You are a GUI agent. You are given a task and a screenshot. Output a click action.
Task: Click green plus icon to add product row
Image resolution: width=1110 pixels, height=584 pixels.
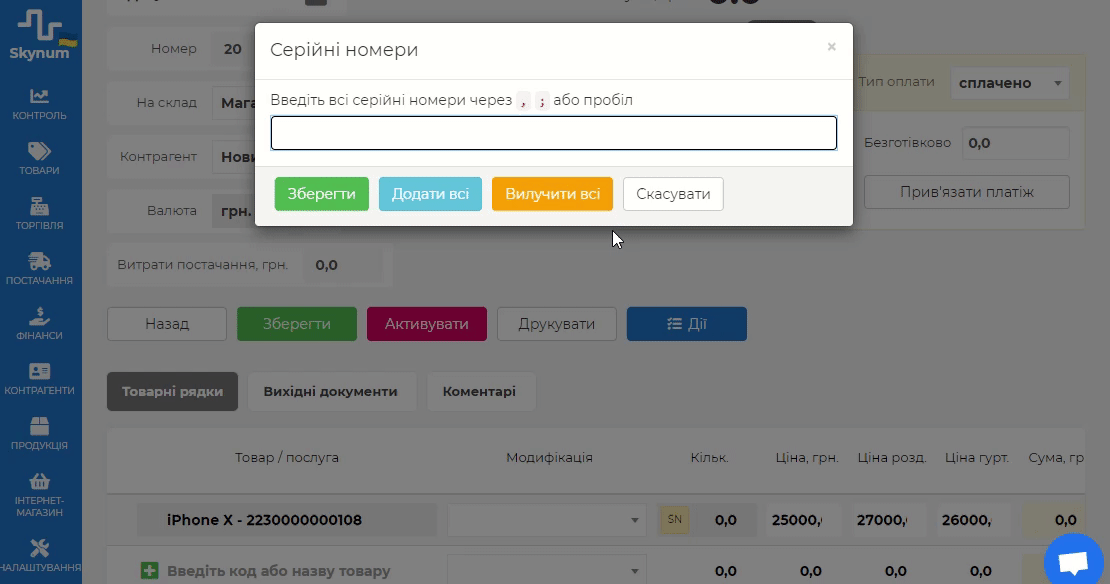150,571
